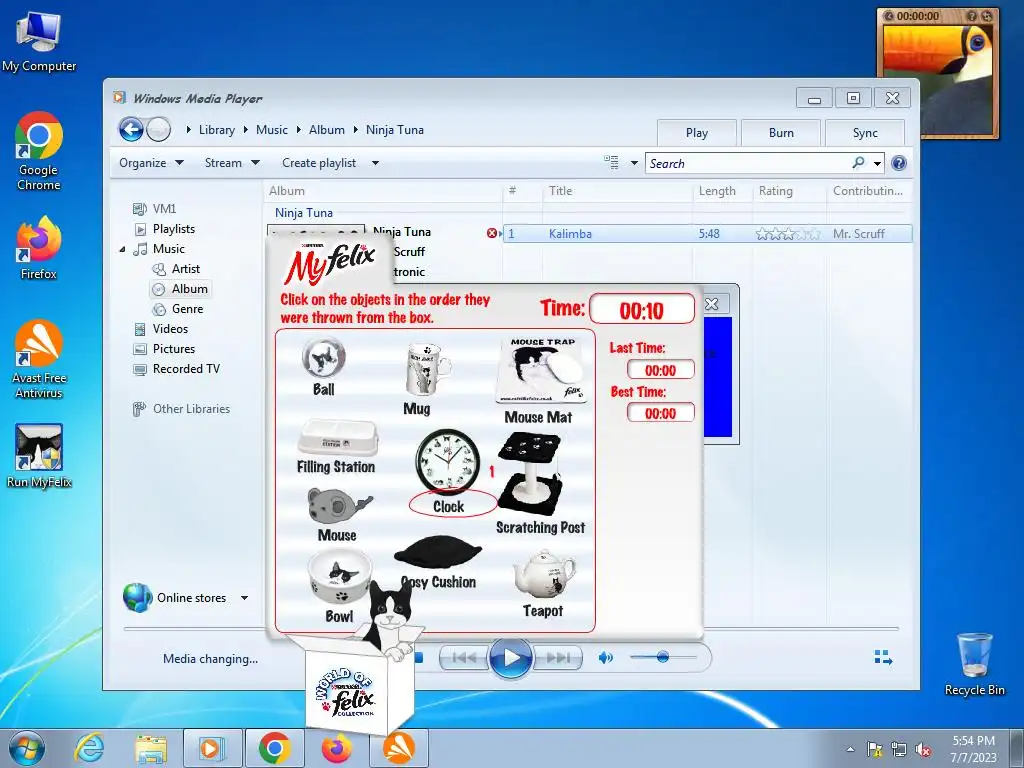Adjust the volume slider
The width and height of the screenshot is (1024, 768).
[663, 657]
